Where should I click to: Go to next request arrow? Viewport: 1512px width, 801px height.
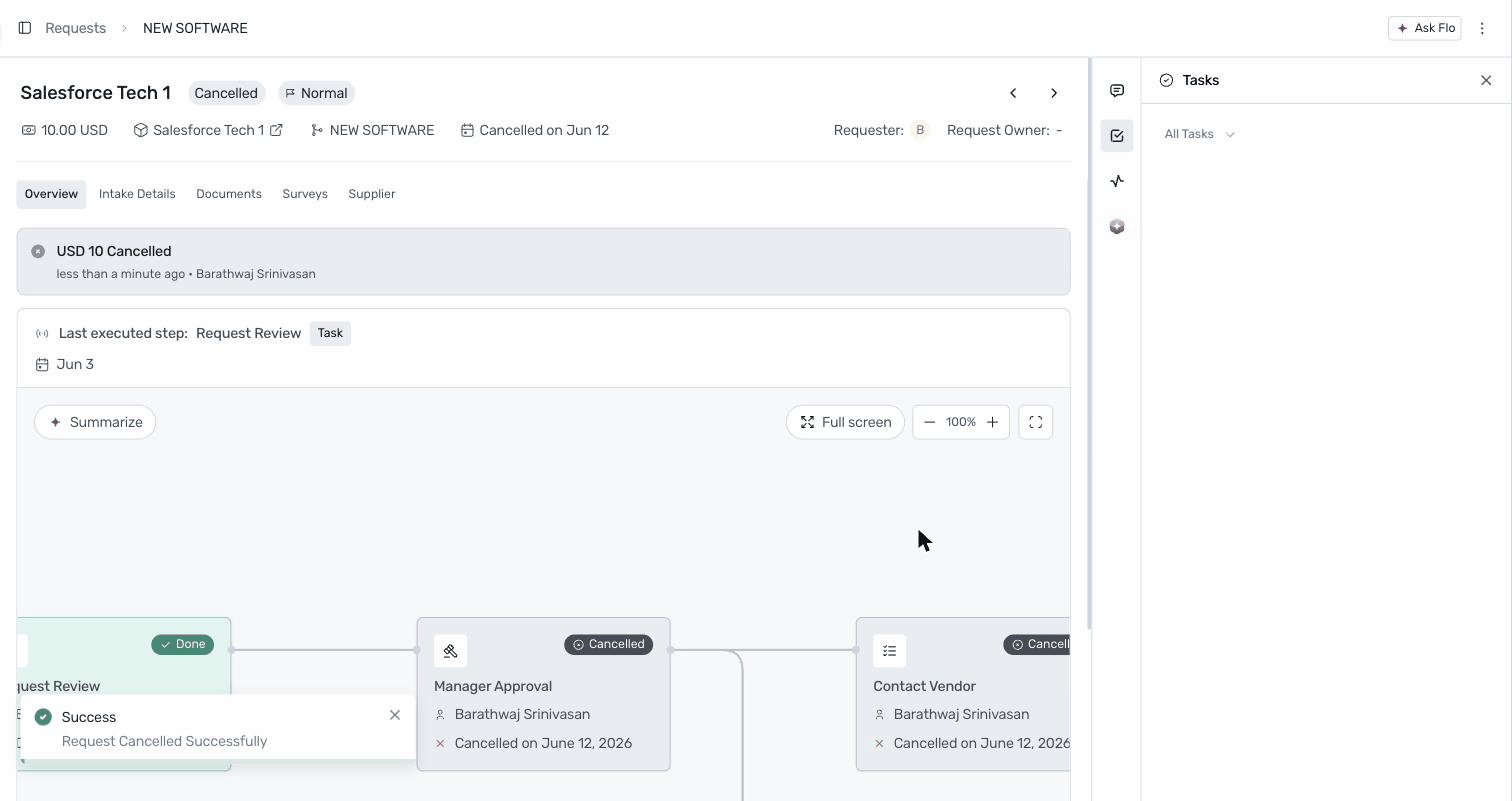[1054, 93]
